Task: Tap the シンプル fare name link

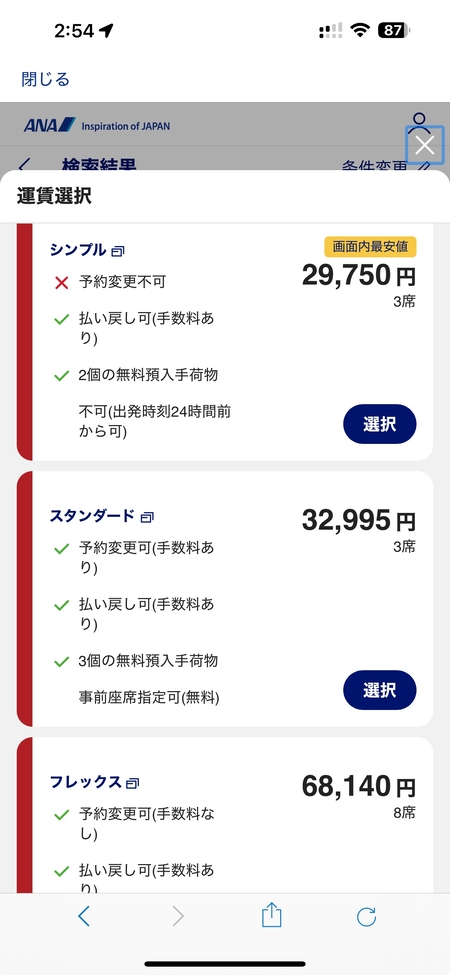Action: coord(78,250)
